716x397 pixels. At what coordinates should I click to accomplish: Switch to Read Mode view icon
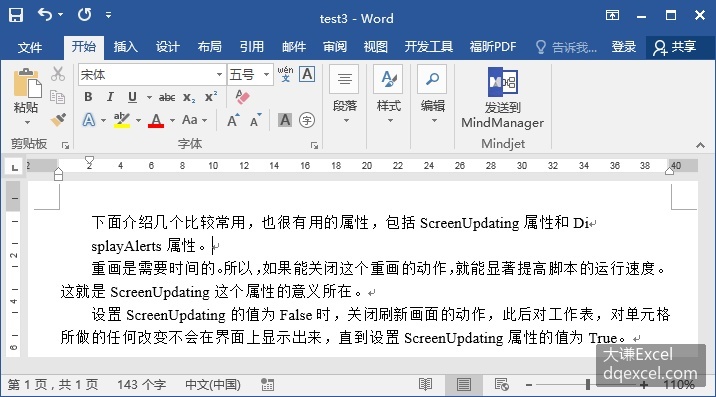coord(426,385)
